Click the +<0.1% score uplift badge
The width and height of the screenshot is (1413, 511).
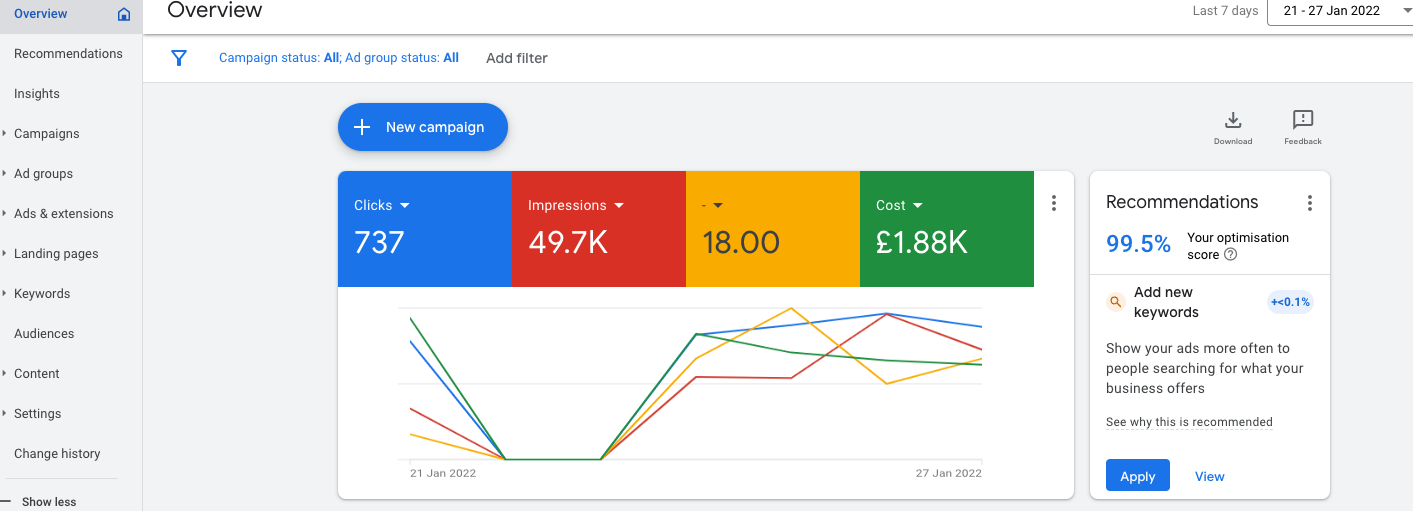1289,302
